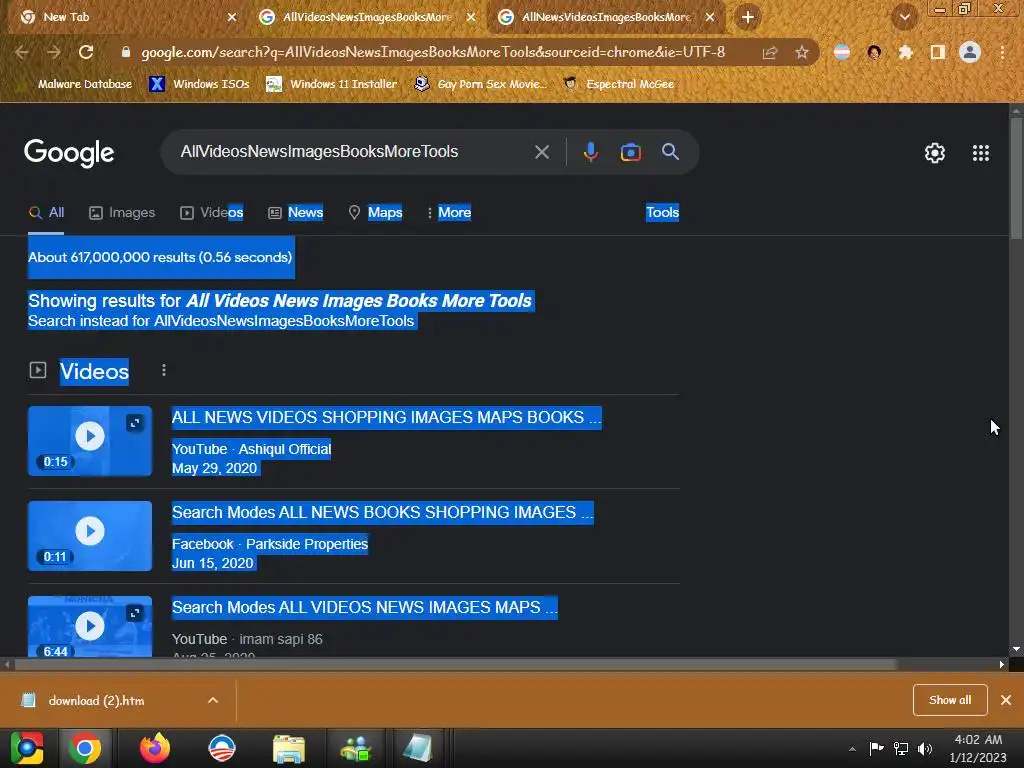Open the share this page icon in address bar
Viewport: 1024px width, 768px height.
click(770, 52)
